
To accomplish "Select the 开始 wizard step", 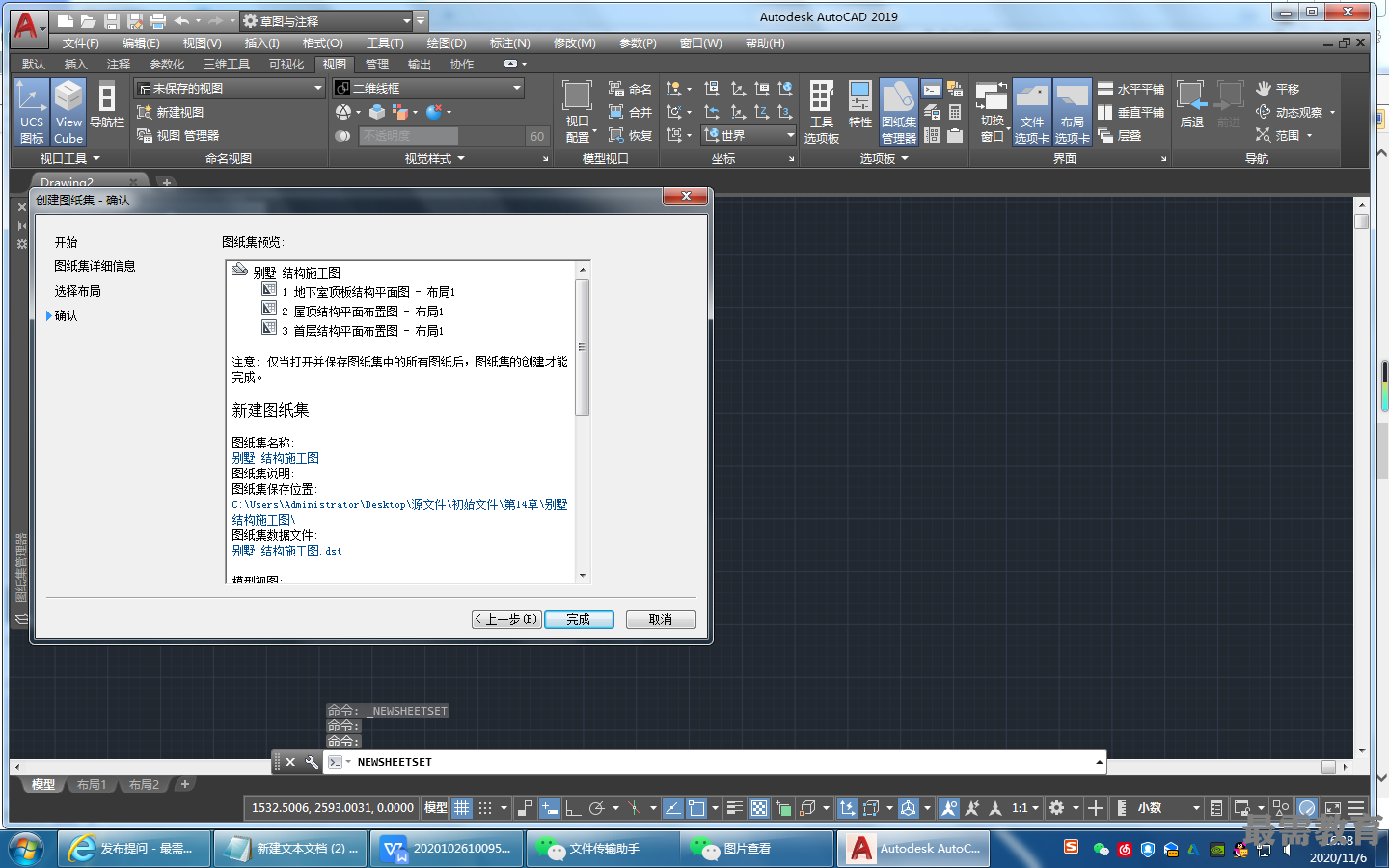I will (x=66, y=242).
